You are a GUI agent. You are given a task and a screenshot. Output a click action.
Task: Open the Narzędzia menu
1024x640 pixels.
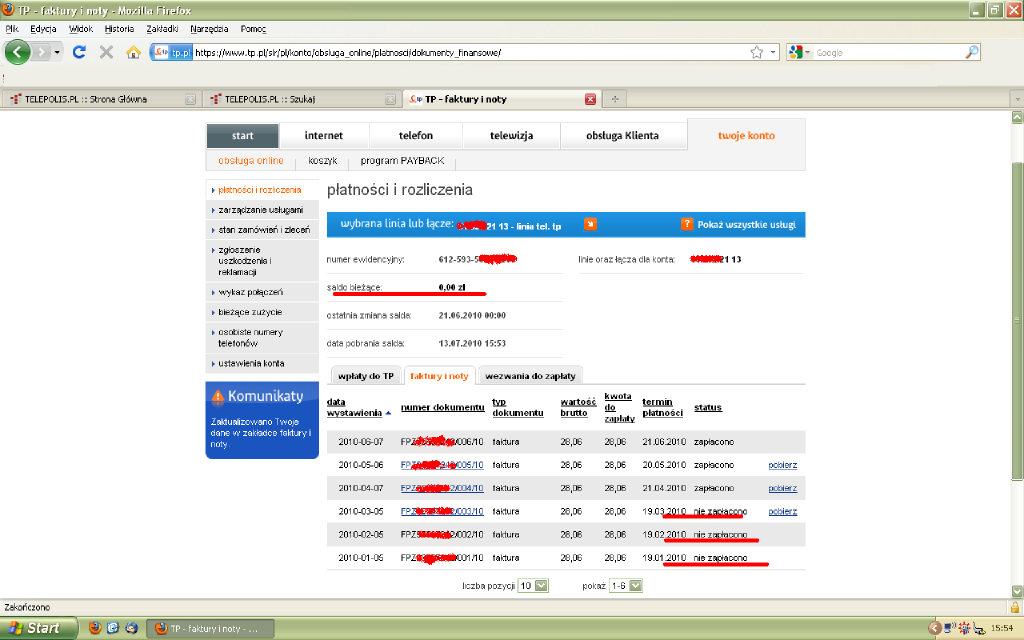(x=209, y=29)
